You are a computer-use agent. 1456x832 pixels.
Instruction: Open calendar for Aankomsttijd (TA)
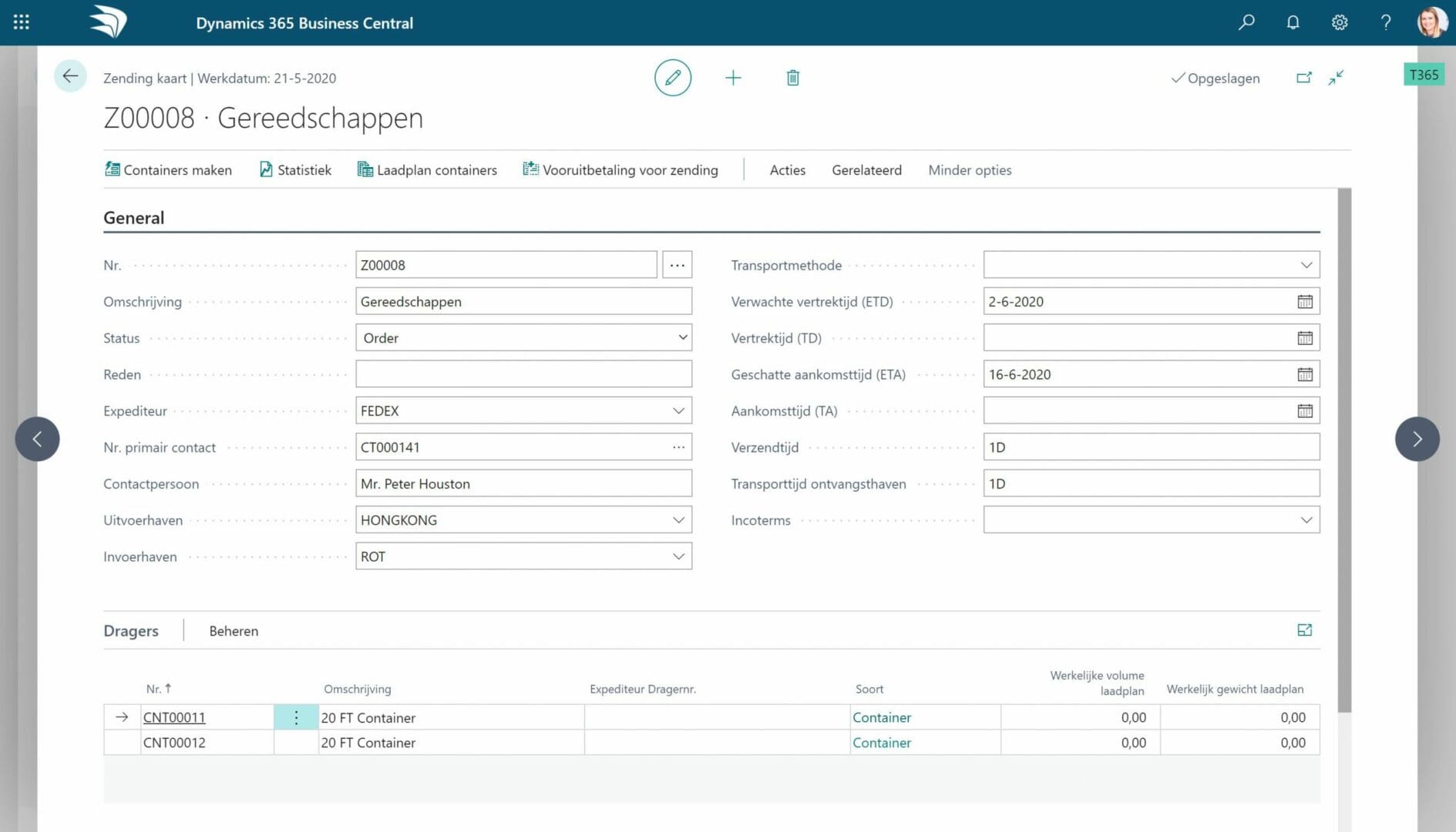[x=1304, y=411]
